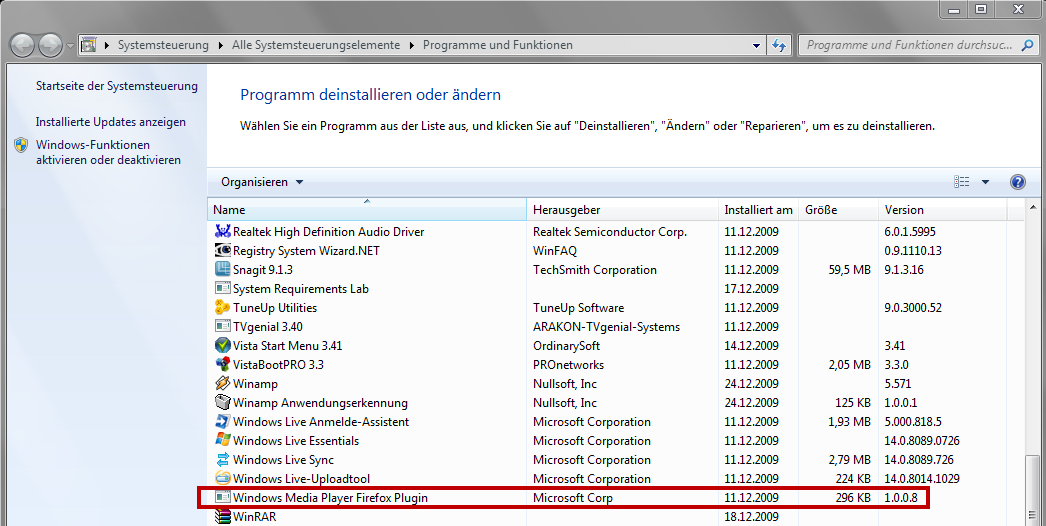Click the Snagit 9.1.3 icon

click(223, 270)
